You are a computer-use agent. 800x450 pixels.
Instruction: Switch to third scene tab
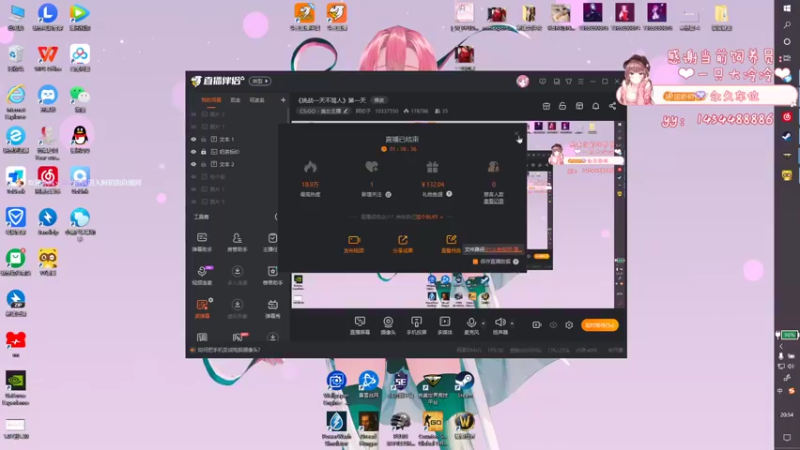pyautogui.click(x=257, y=100)
